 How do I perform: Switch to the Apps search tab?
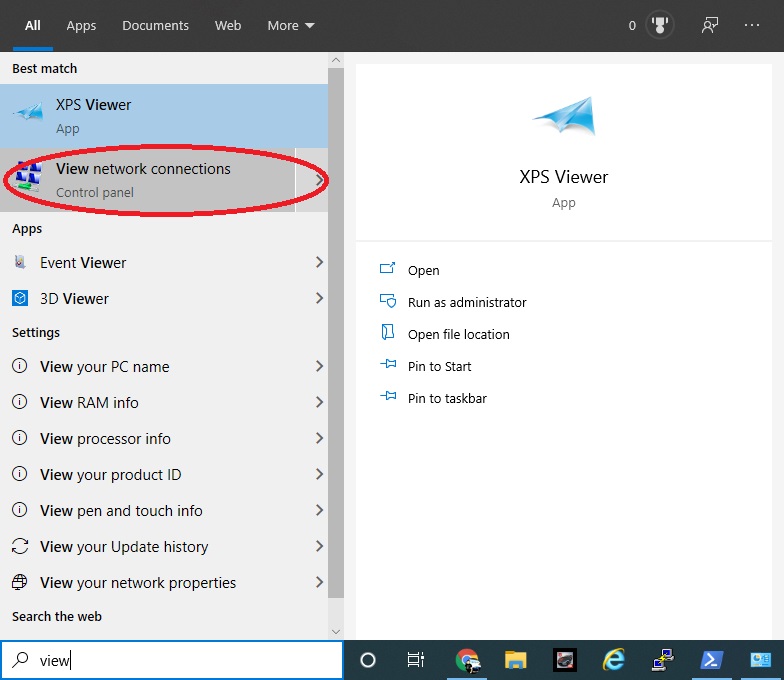[x=81, y=26]
